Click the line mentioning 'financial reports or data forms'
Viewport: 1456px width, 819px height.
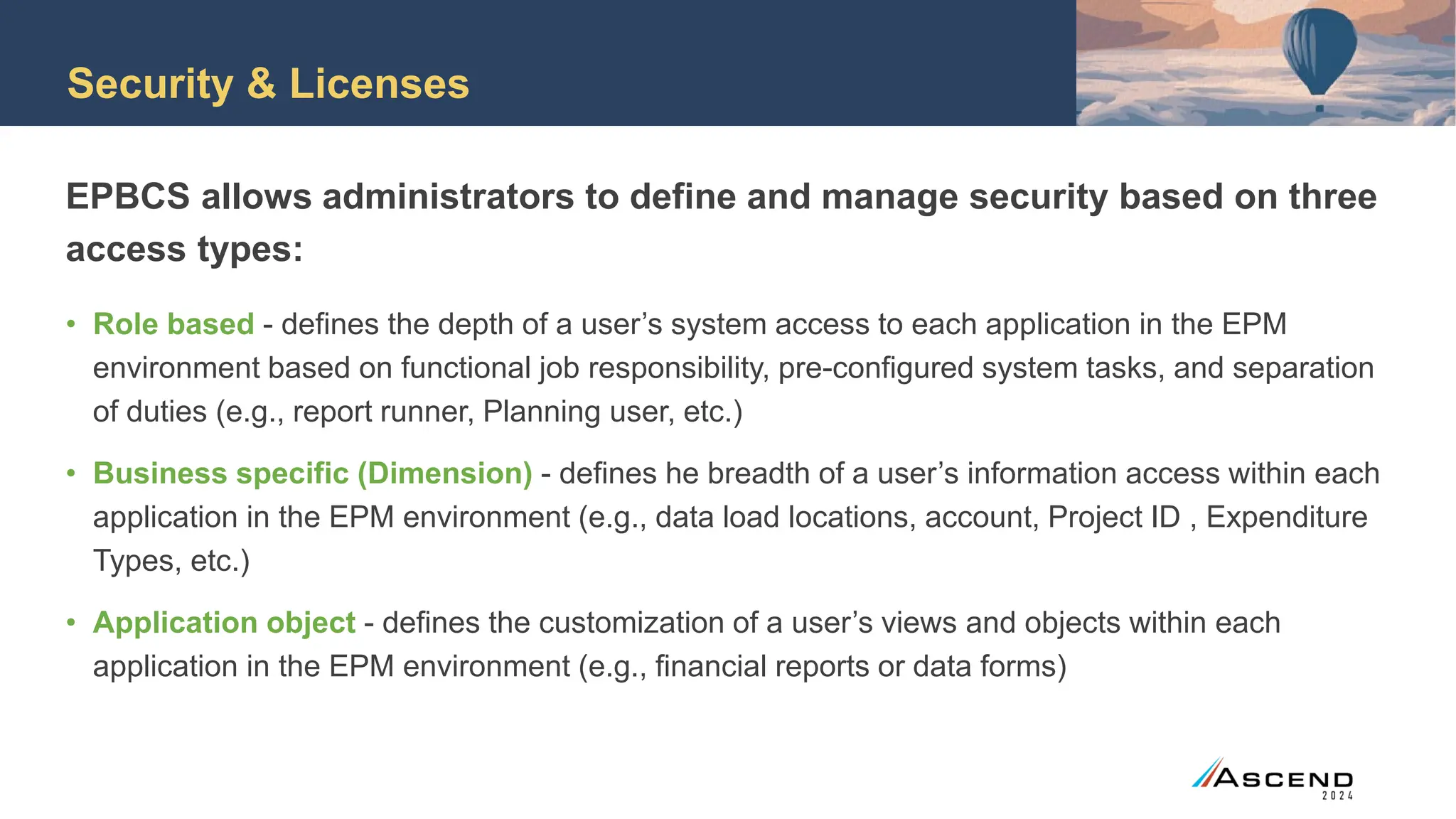579,667
